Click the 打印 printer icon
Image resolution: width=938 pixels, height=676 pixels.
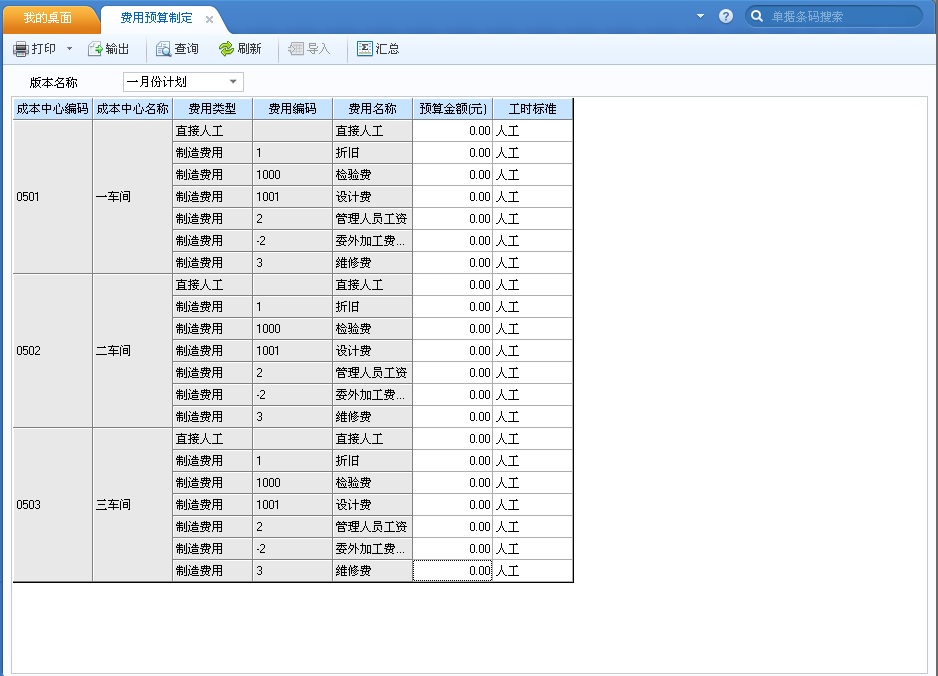click(20, 49)
